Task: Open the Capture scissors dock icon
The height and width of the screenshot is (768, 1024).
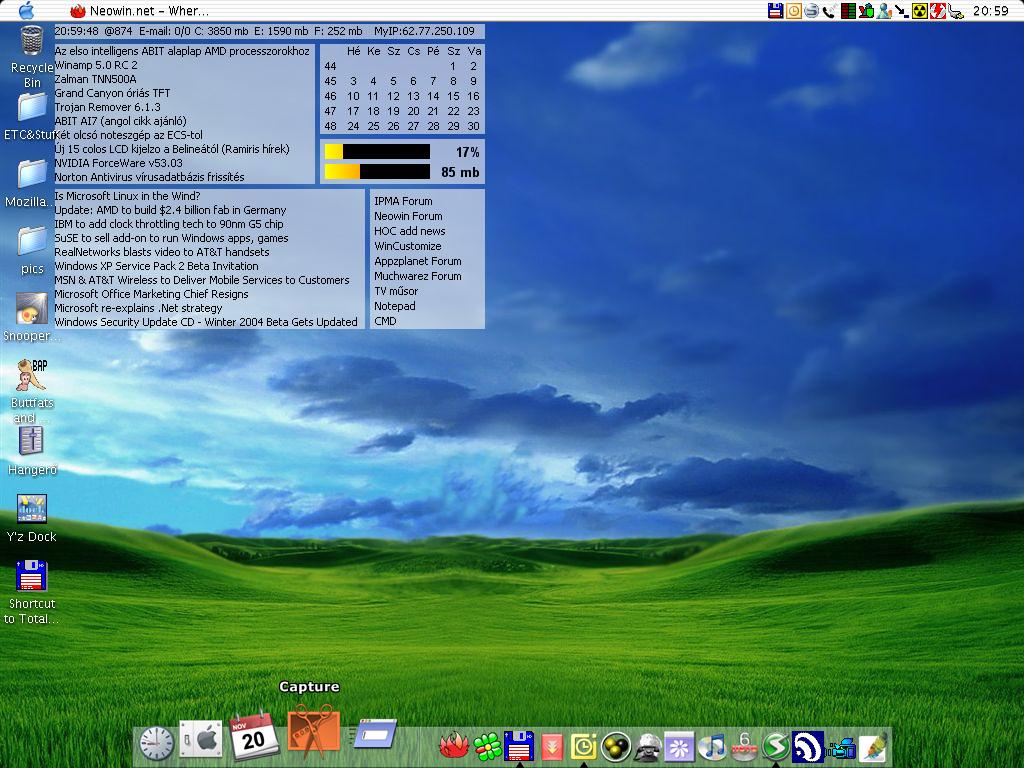Action: pos(313,732)
